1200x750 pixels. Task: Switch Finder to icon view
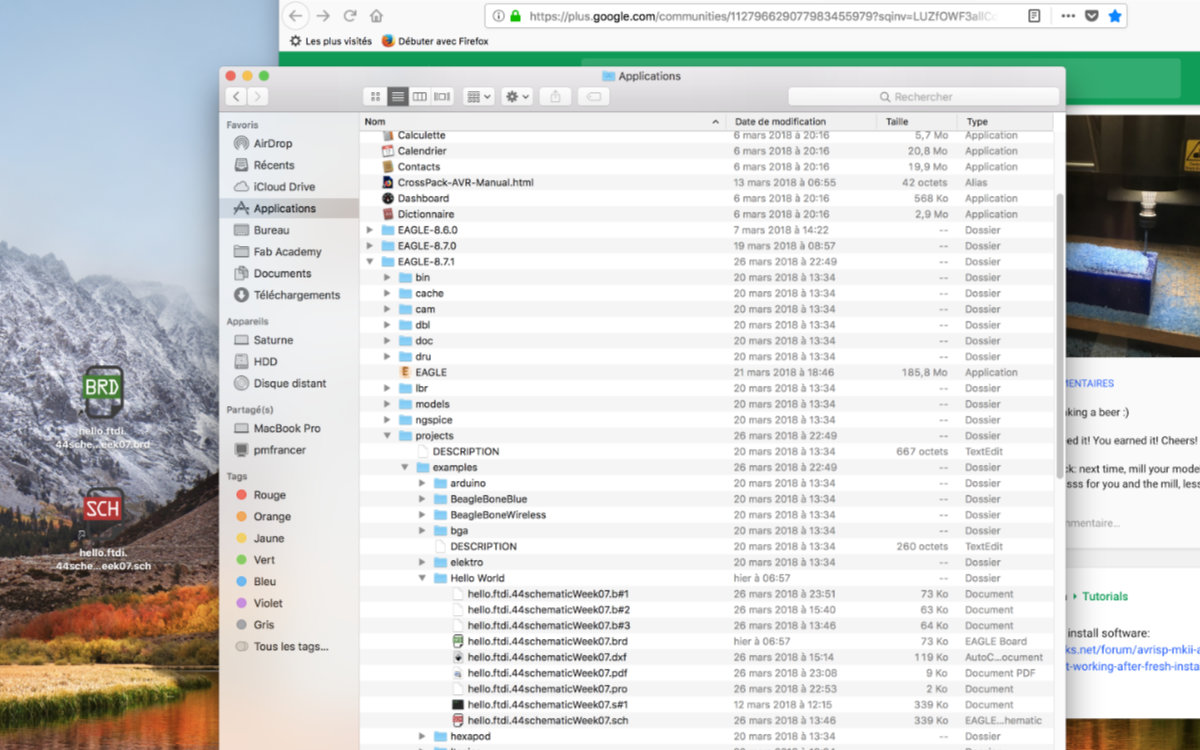[x=375, y=97]
